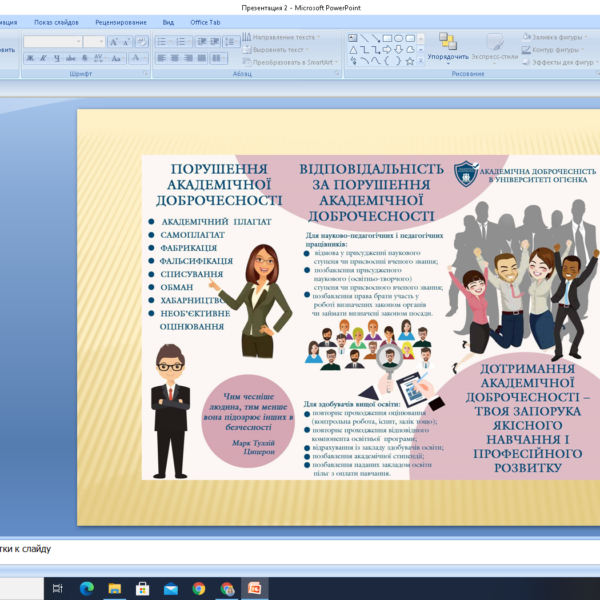Toggle underline (Ч) formatting button
The height and width of the screenshot is (600, 600).
tap(57, 58)
